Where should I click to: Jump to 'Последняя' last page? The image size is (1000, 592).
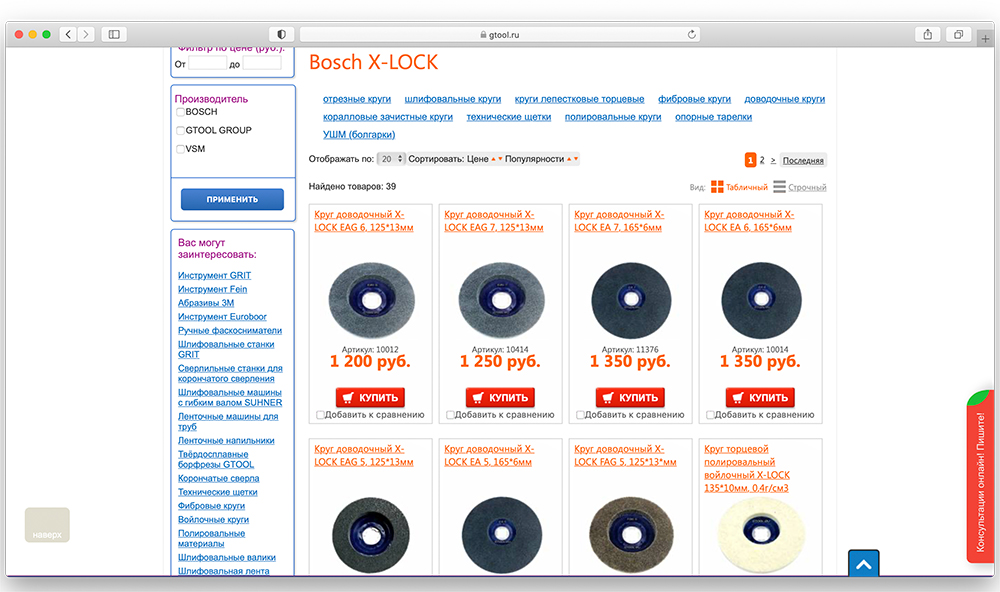click(803, 160)
